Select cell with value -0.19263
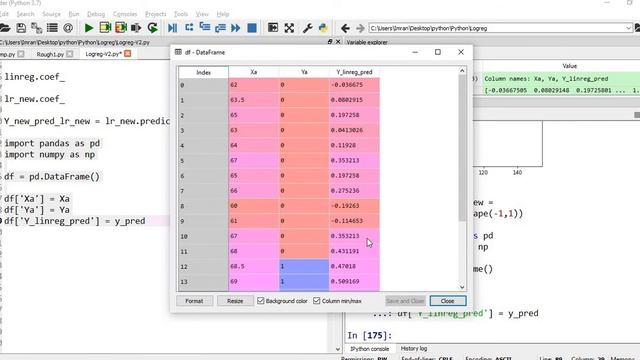 pyautogui.click(x=354, y=206)
